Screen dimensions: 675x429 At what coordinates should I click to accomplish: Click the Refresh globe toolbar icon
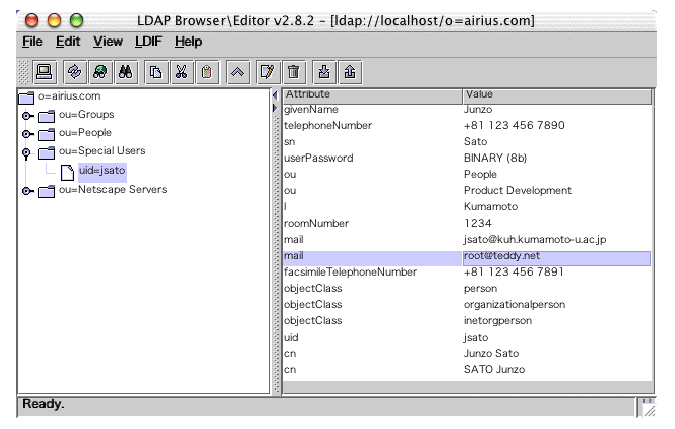tap(100, 72)
